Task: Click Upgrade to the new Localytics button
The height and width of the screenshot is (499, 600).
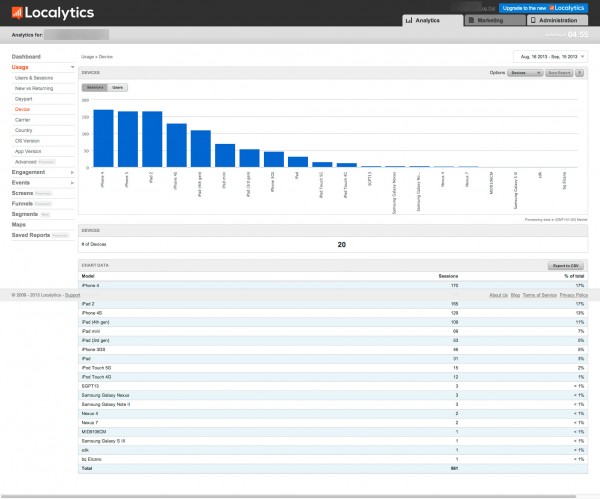Action: [x=543, y=8]
